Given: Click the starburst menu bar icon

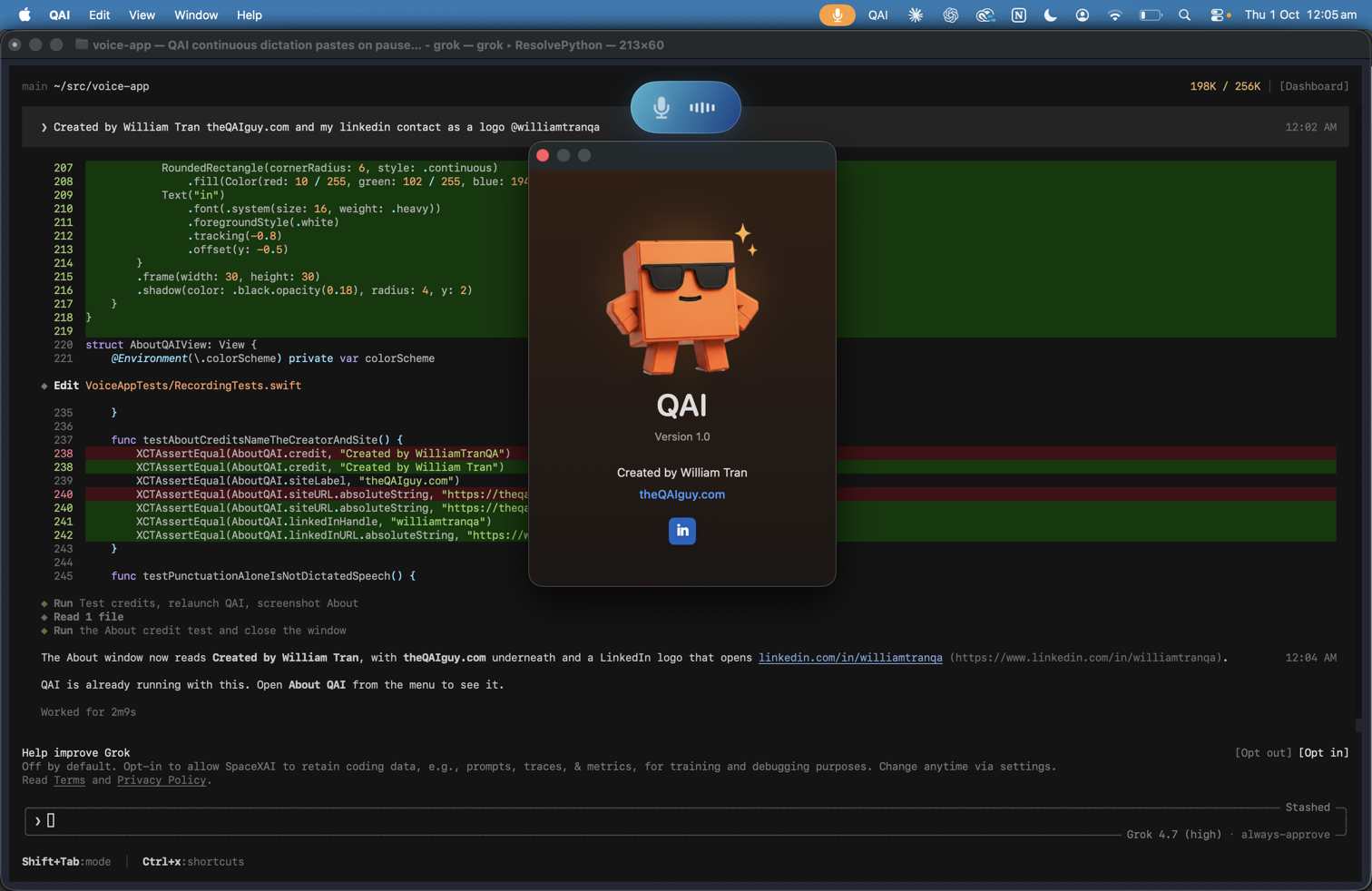Looking at the screenshot, I should [x=916, y=15].
